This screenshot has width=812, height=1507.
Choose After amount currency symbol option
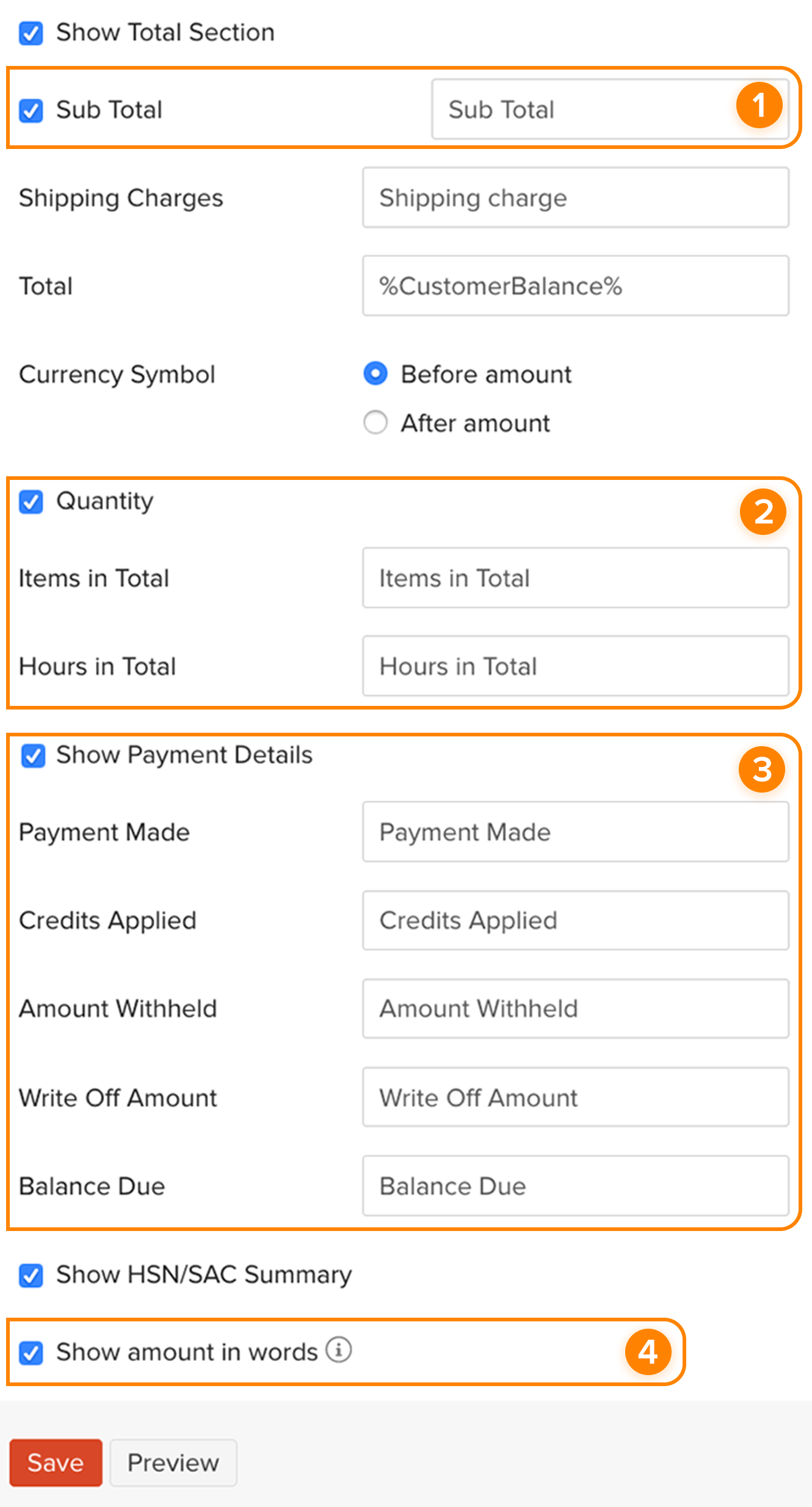click(x=375, y=422)
